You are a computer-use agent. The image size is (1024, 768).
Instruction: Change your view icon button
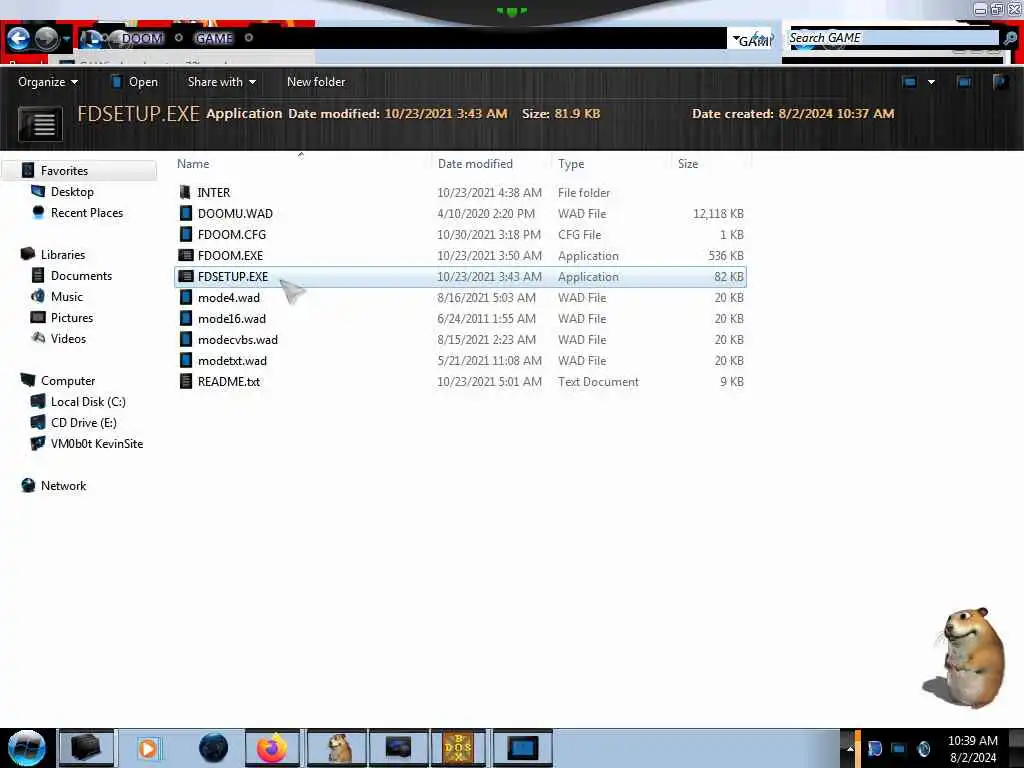pos(909,82)
